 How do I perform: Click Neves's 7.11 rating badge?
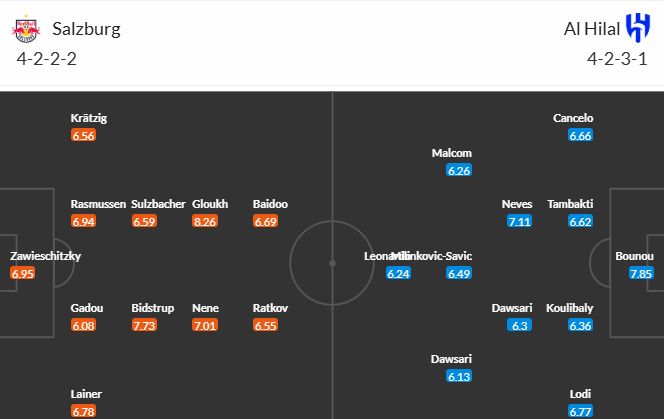pos(520,221)
